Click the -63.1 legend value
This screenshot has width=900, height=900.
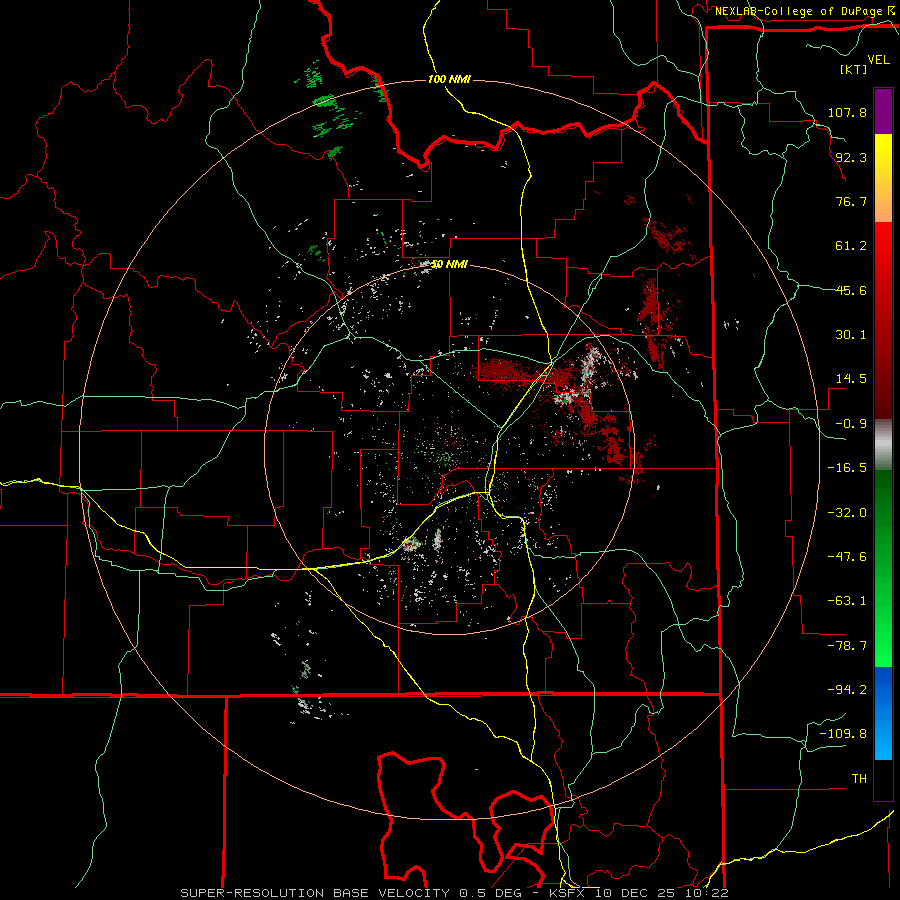(847, 601)
